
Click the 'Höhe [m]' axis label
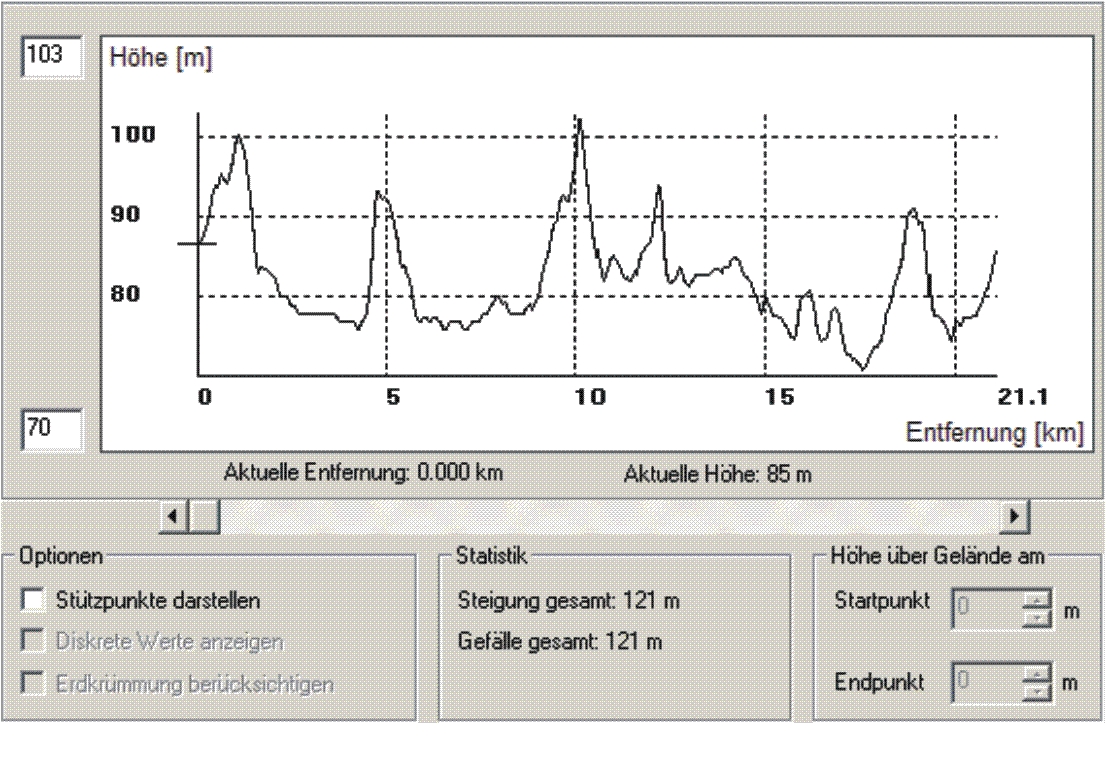(x=161, y=58)
